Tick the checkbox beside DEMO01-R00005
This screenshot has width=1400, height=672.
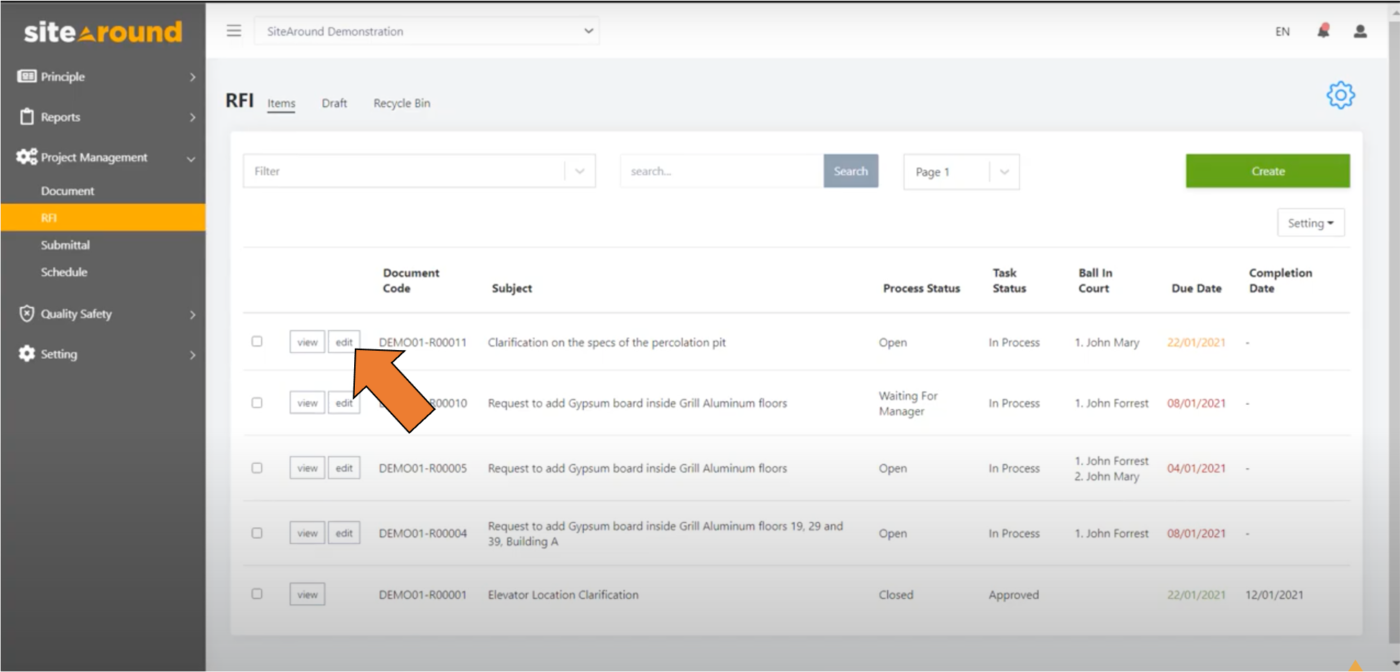pyautogui.click(x=257, y=467)
